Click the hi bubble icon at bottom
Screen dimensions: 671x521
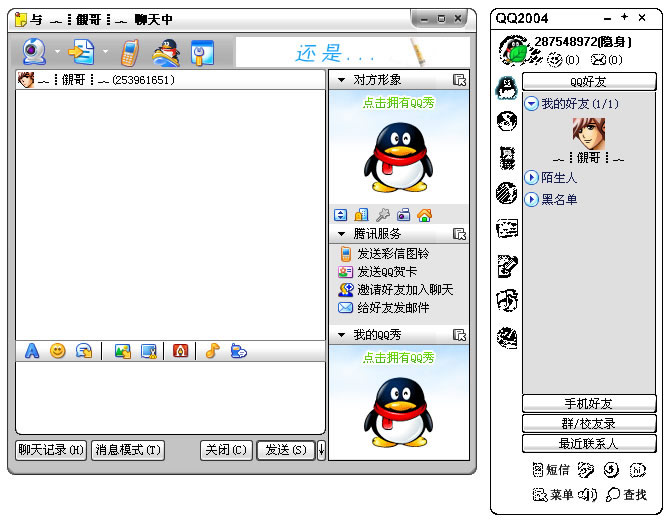(638, 470)
